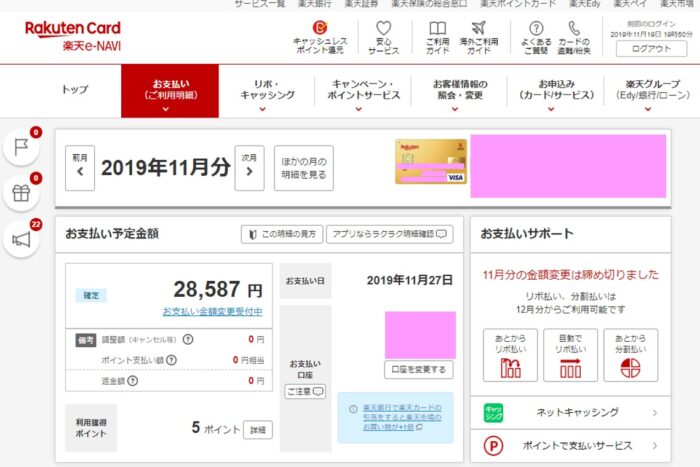
Task: Open the ご利用ガイド book icon
Action: point(438,37)
